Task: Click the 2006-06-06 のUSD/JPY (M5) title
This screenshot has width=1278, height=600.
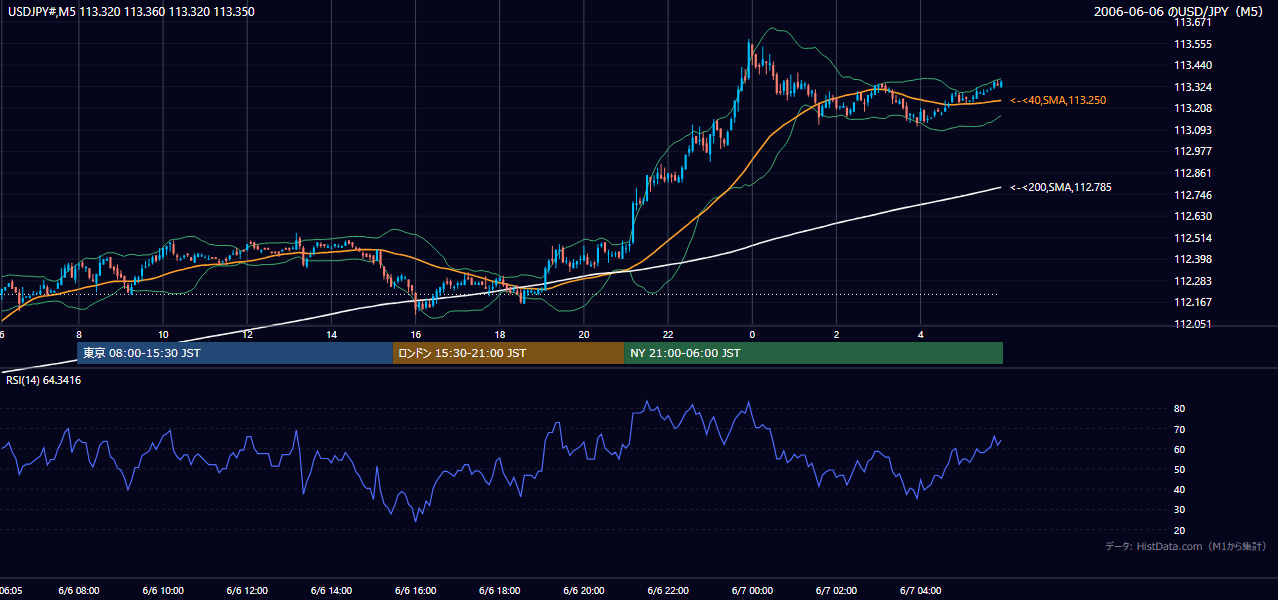Action: (x=1180, y=12)
